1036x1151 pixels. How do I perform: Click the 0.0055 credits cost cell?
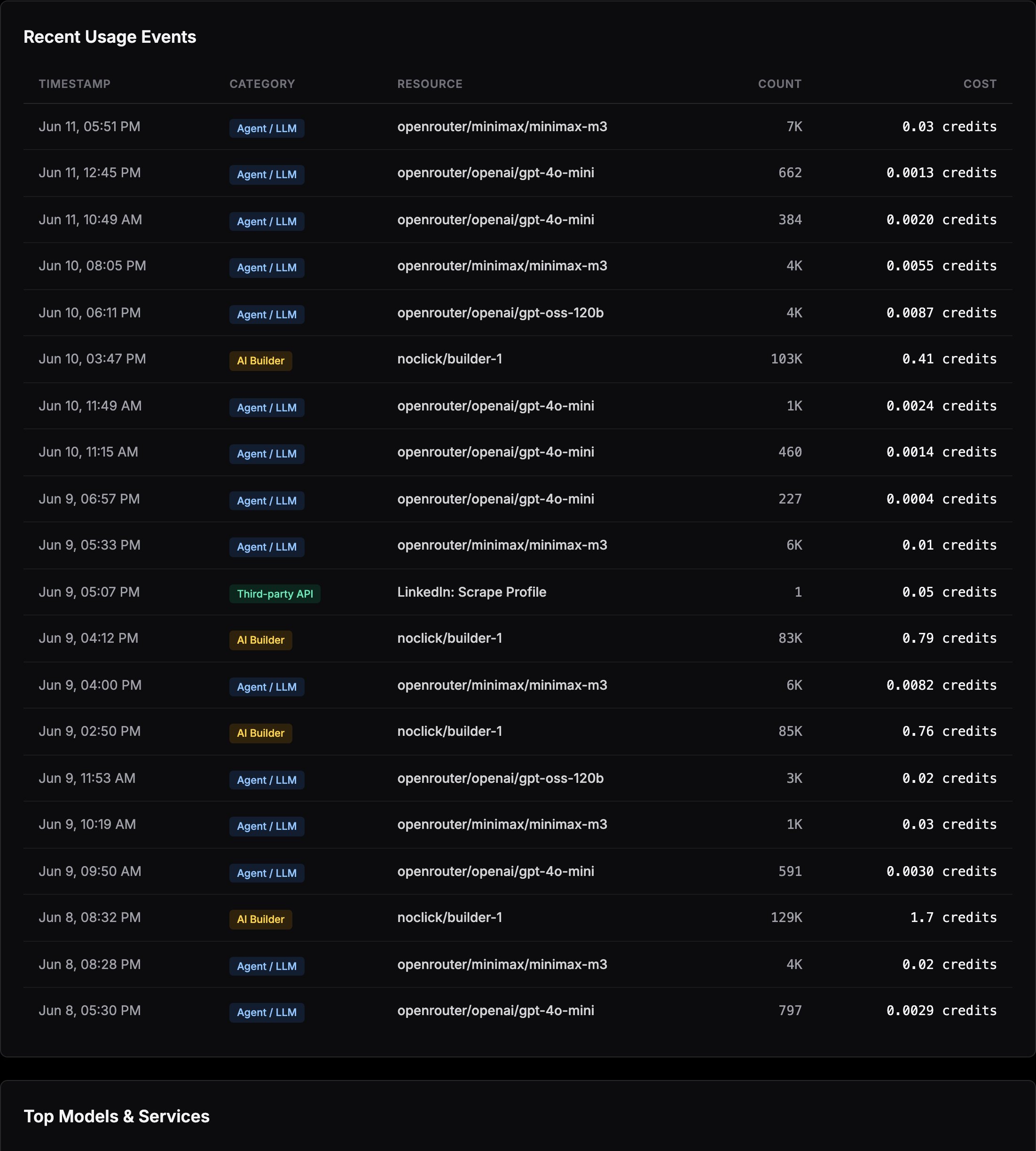(942, 266)
